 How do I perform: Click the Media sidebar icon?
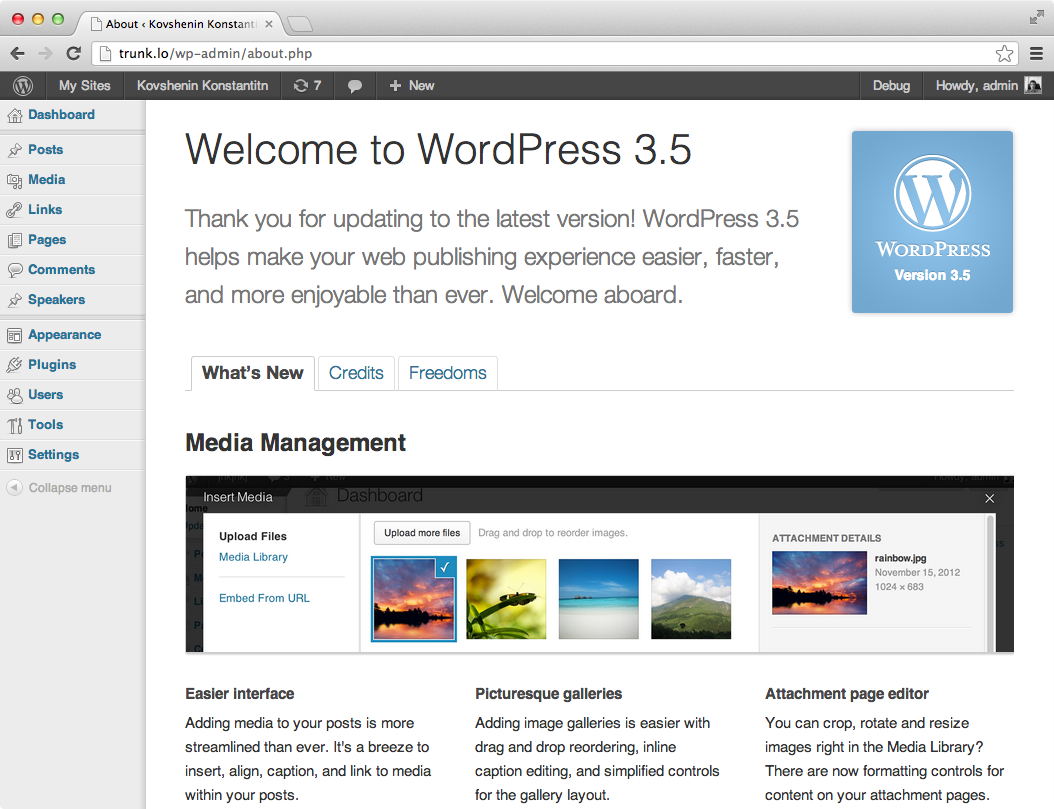click(15, 180)
